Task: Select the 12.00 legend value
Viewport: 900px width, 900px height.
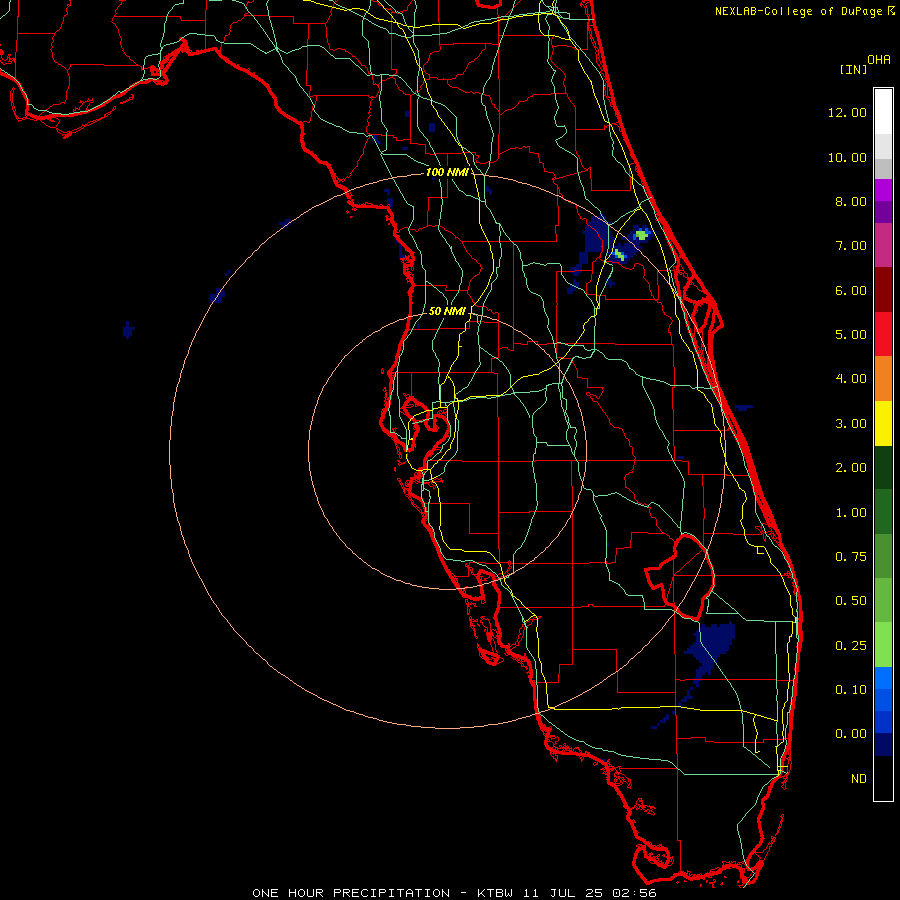Action: click(847, 112)
